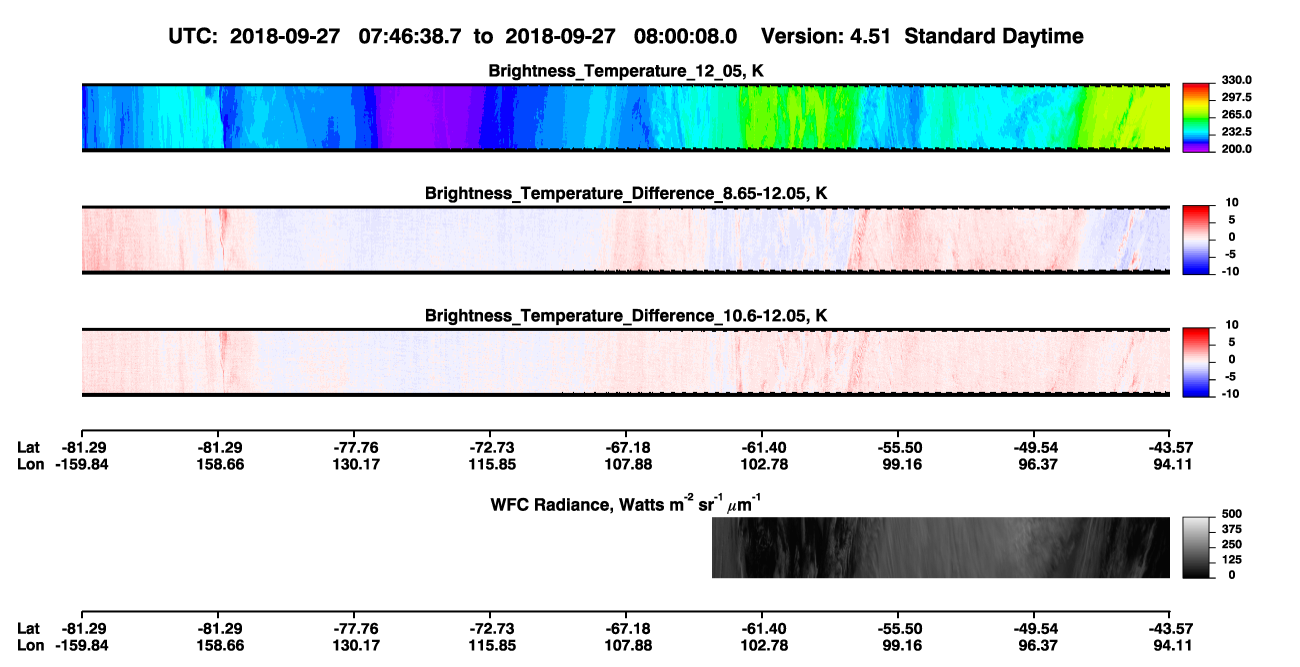Click 'Version: 4.51' in the header

[826, 36]
